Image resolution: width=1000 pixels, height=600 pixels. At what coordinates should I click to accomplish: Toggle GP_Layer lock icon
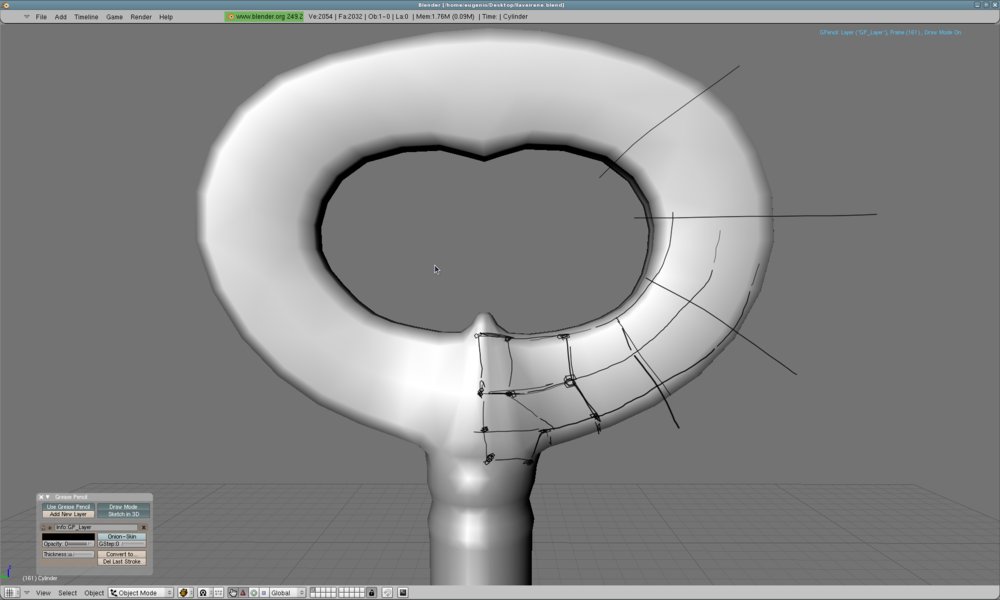pyautogui.click(x=43, y=527)
